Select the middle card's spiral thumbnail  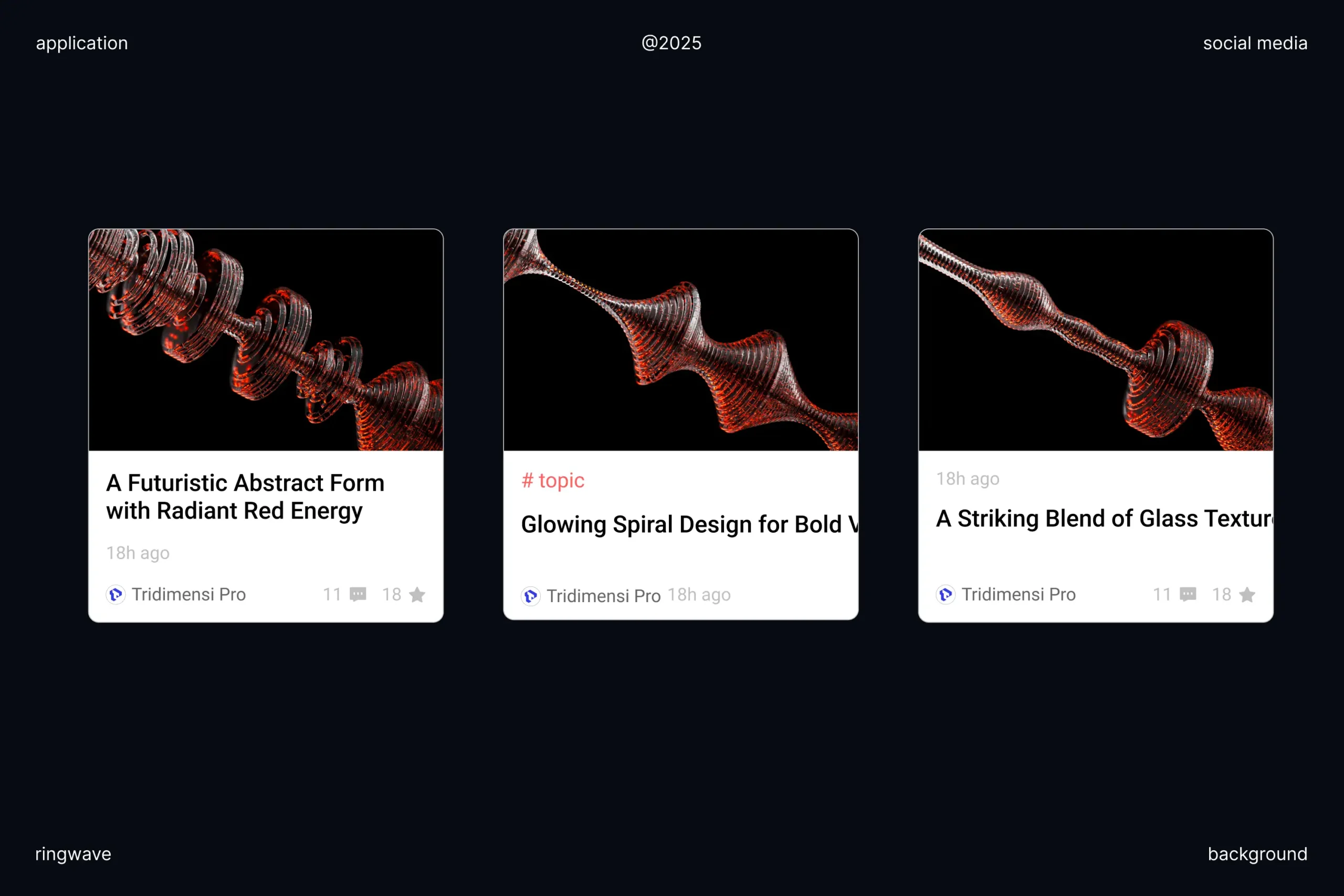click(x=680, y=340)
